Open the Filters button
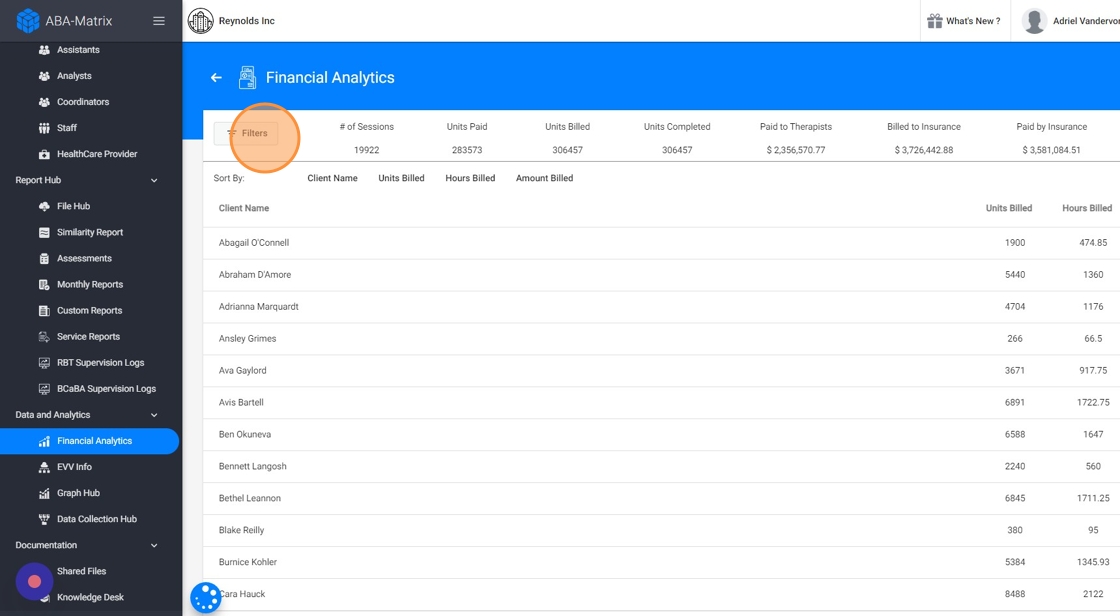1120x616 pixels. coord(246,133)
